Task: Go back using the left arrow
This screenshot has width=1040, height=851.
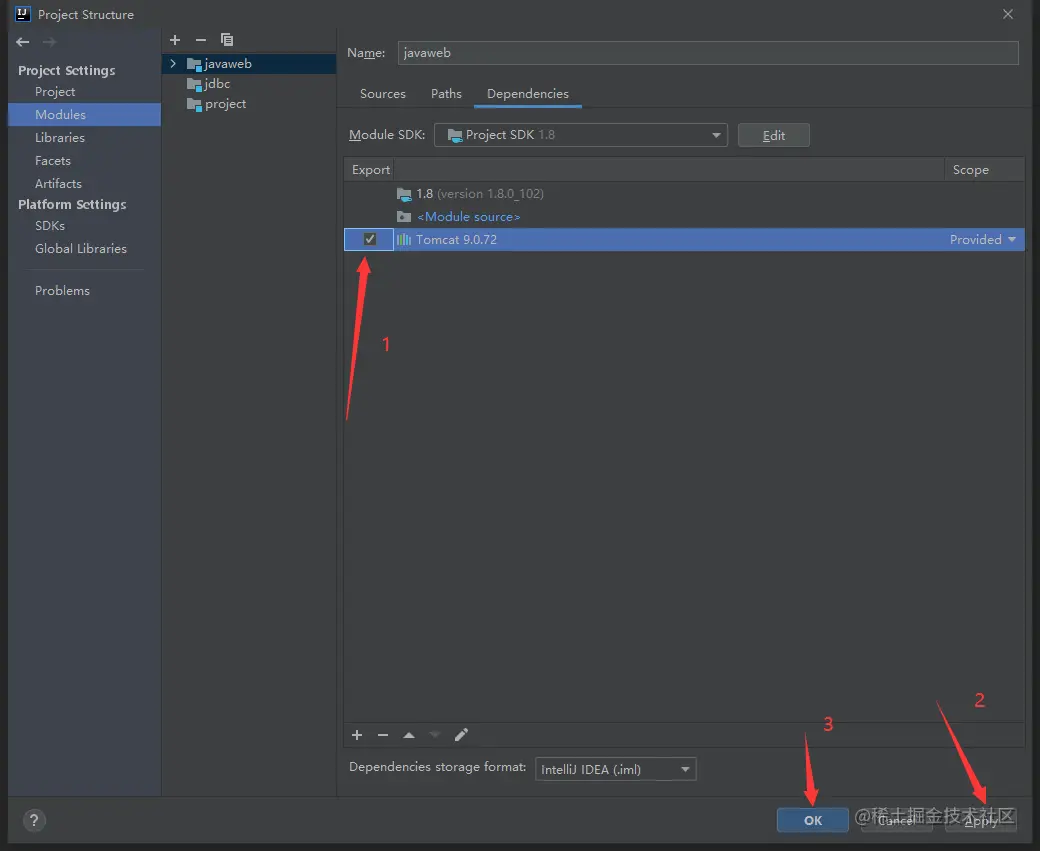Action: tap(23, 42)
